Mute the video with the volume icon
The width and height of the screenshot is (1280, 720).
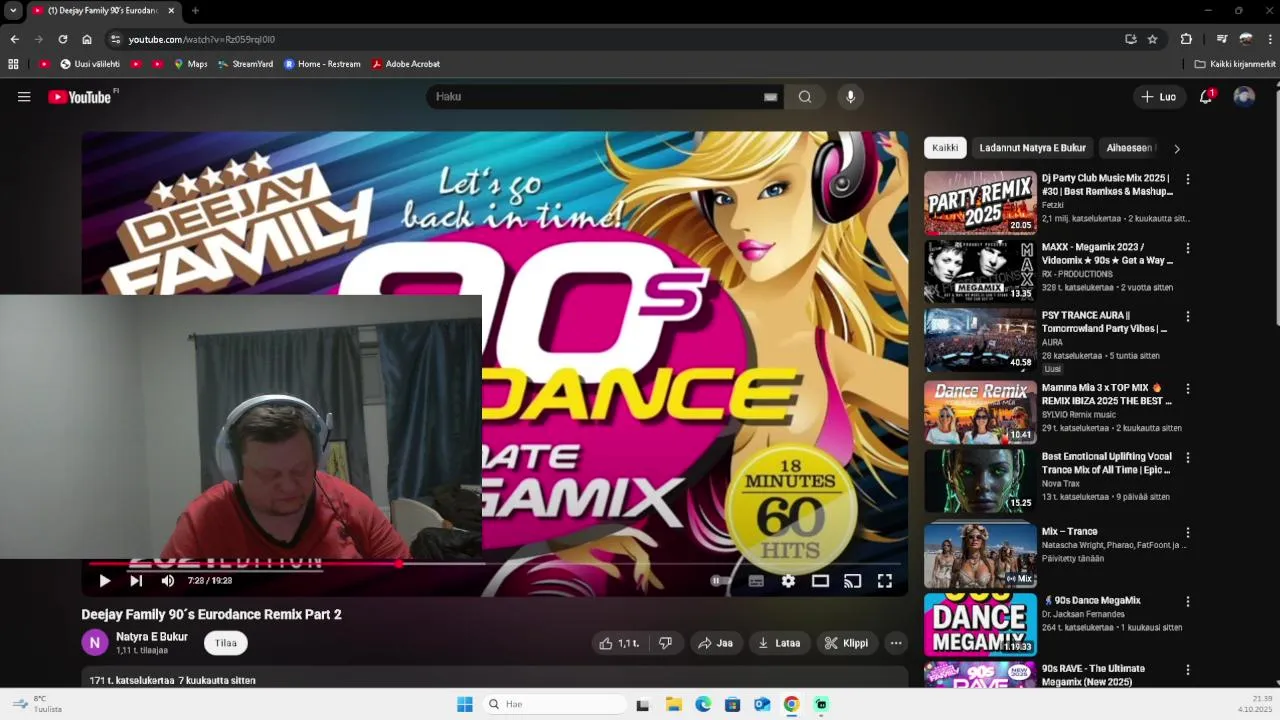pyautogui.click(x=168, y=581)
